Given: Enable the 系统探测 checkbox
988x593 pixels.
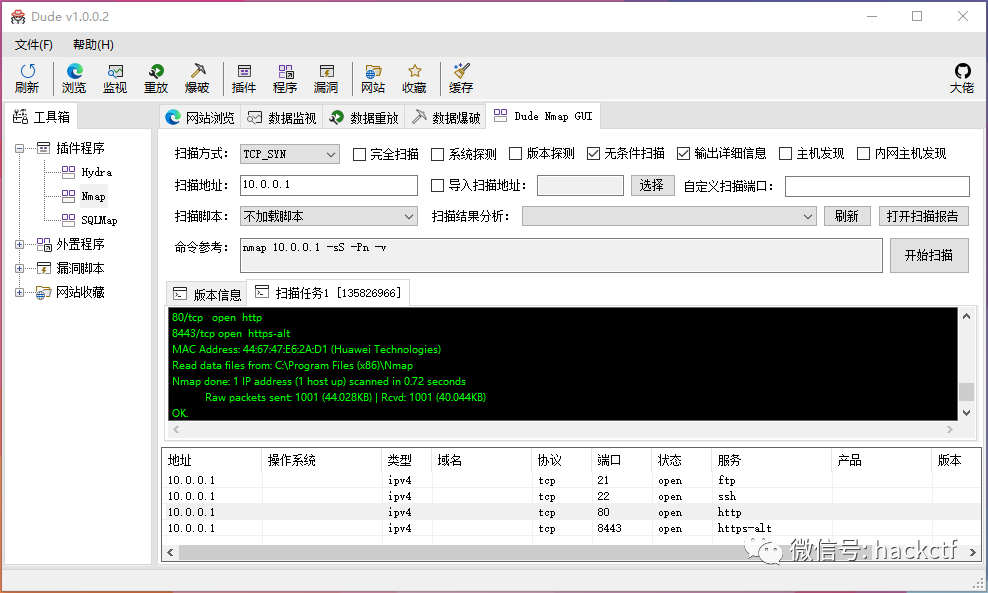Looking at the screenshot, I should tap(437, 154).
